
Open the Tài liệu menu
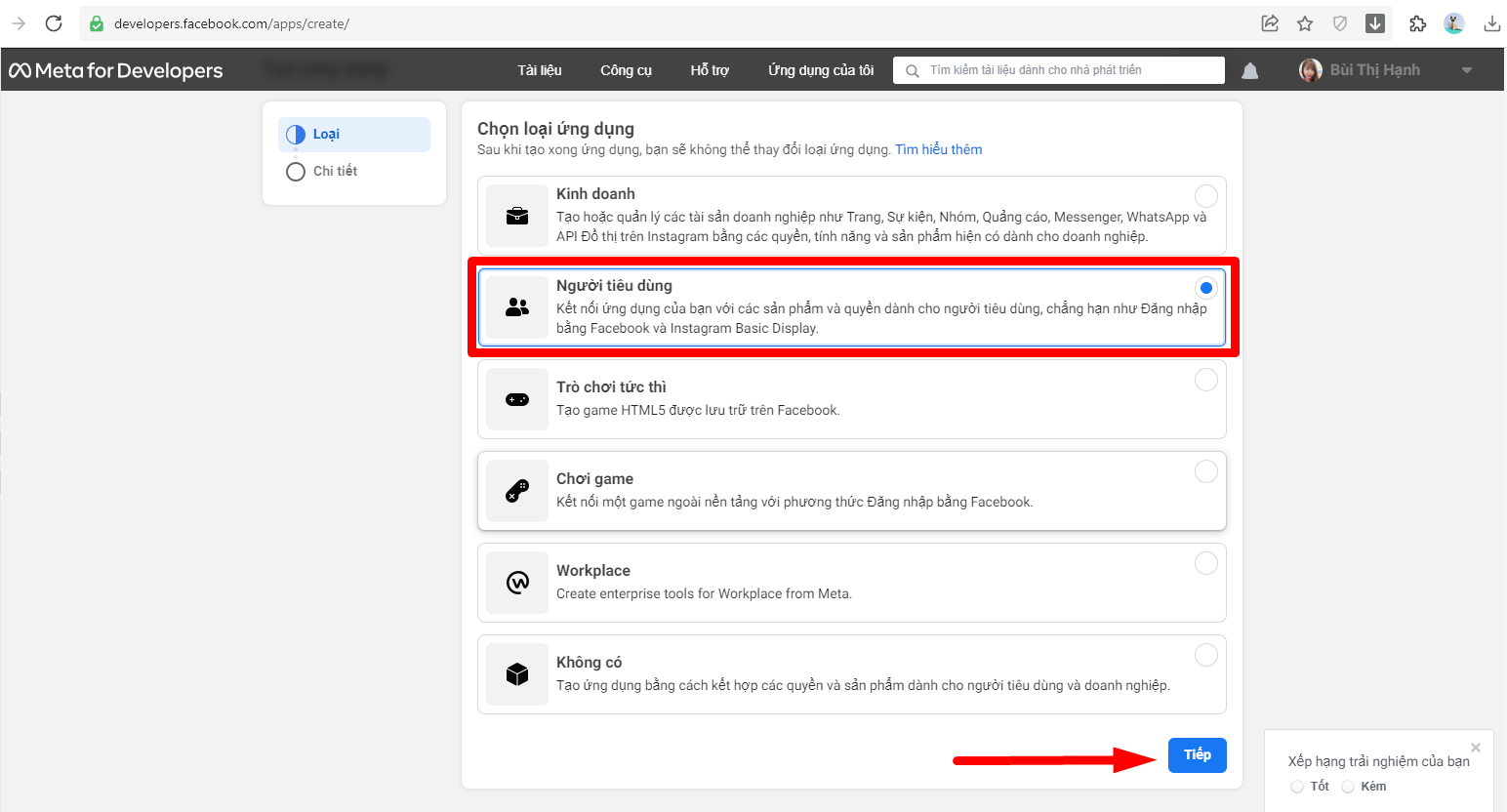539,70
